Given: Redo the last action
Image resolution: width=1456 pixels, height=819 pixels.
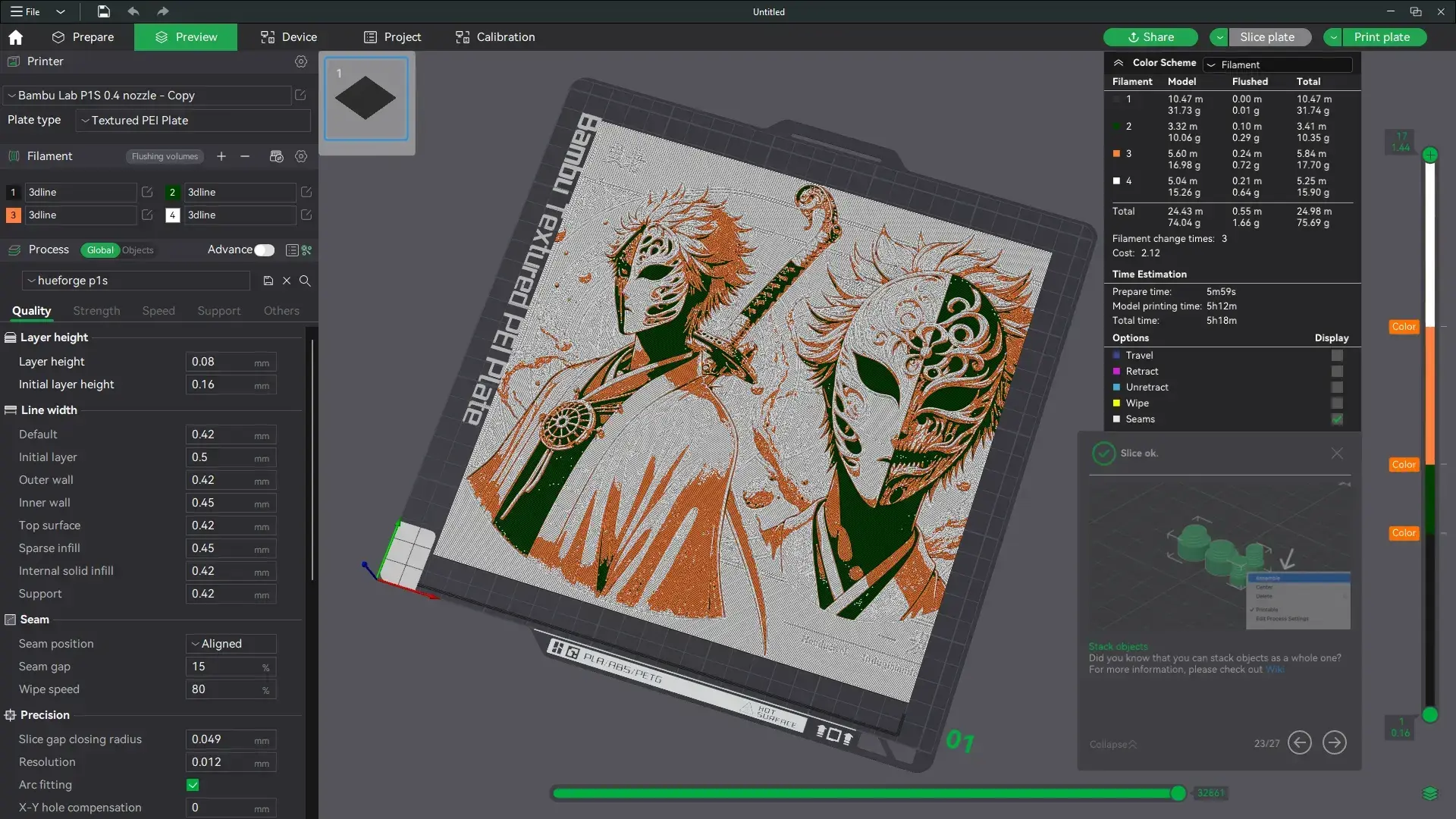Looking at the screenshot, I should coord(162,11).
